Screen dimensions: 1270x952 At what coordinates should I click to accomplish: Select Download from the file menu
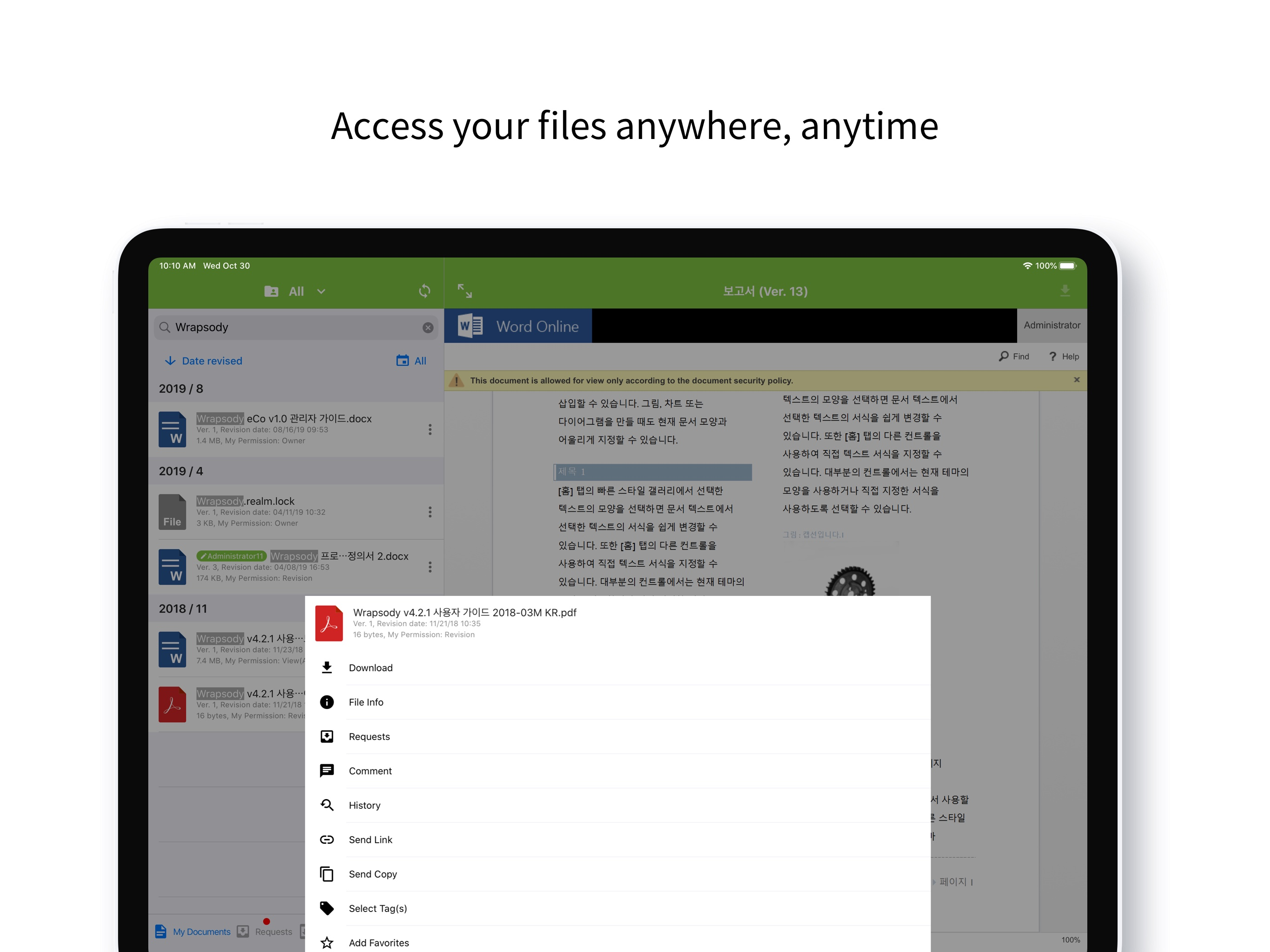pyautogui.click(x=370, y=668)
